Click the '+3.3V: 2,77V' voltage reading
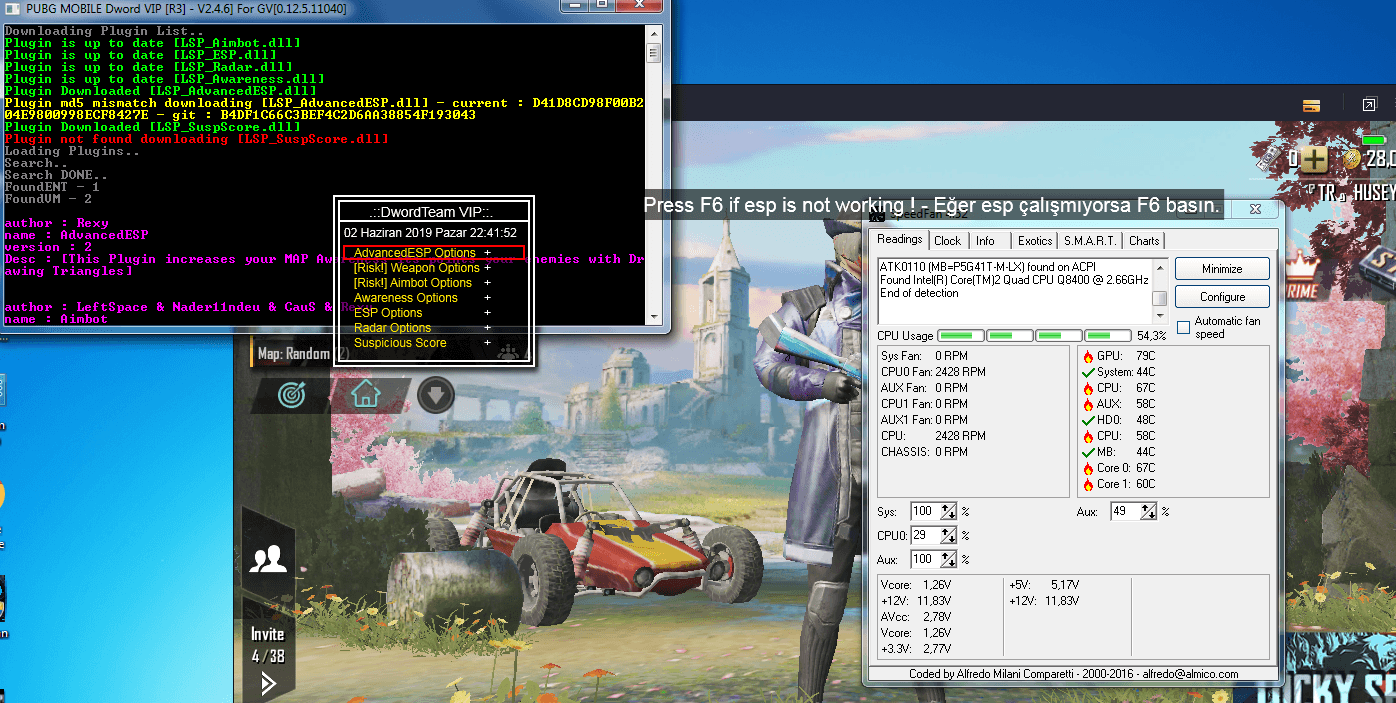1396x703 pixels. pyautogui.click(x=916, y=649)
